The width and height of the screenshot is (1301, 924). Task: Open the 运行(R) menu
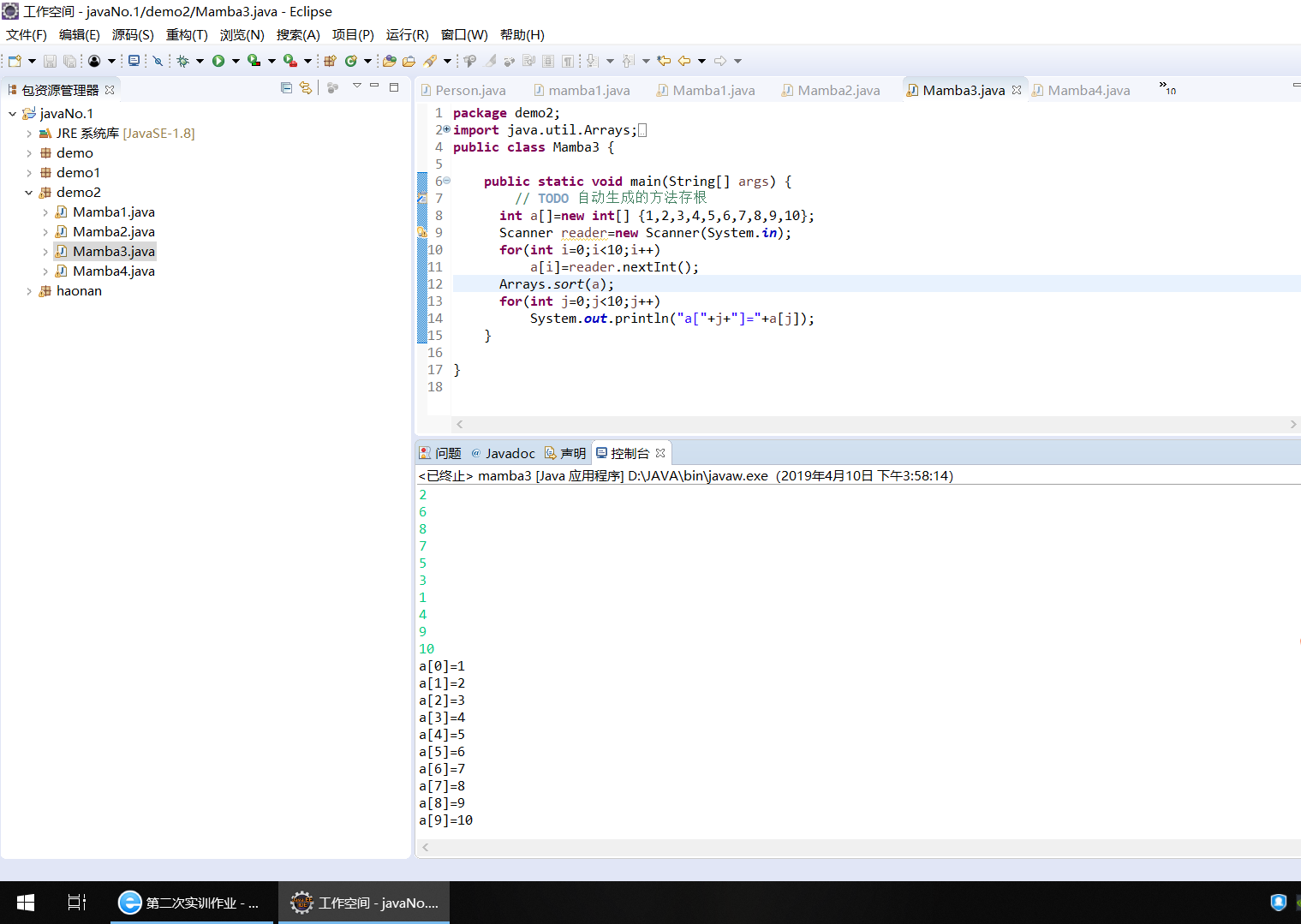(407, 35)
